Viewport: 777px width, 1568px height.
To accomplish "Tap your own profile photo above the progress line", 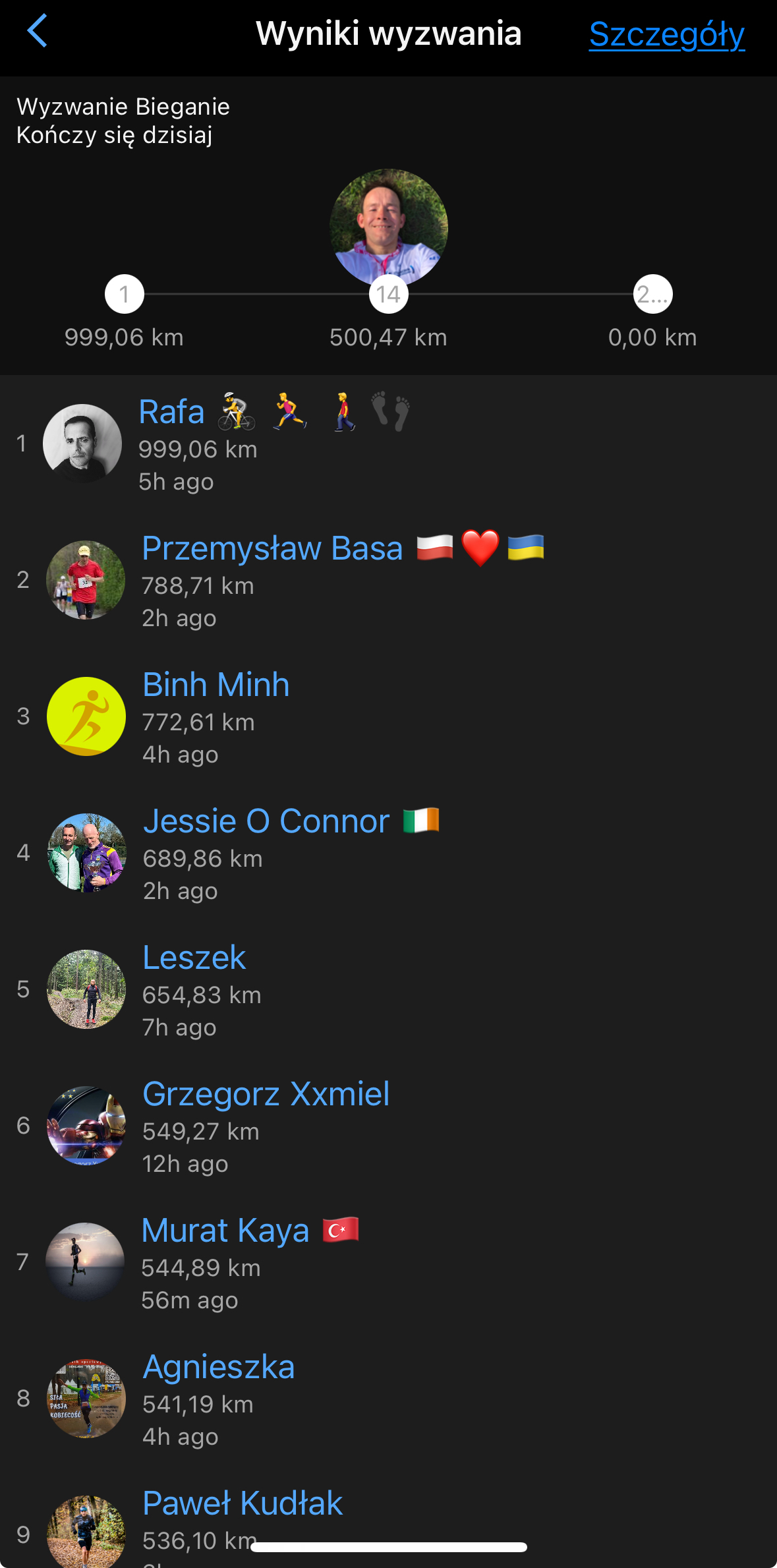I will [x=389, y=227].
